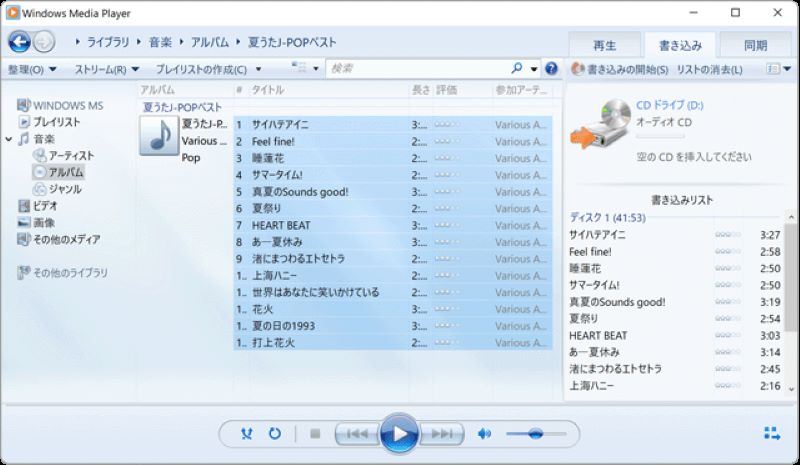The height and width of the screenshot is (465, 800).
Task: Click ライブラリ in the breadcrumb
Action: pyautogui.click(x=108, y=42)
